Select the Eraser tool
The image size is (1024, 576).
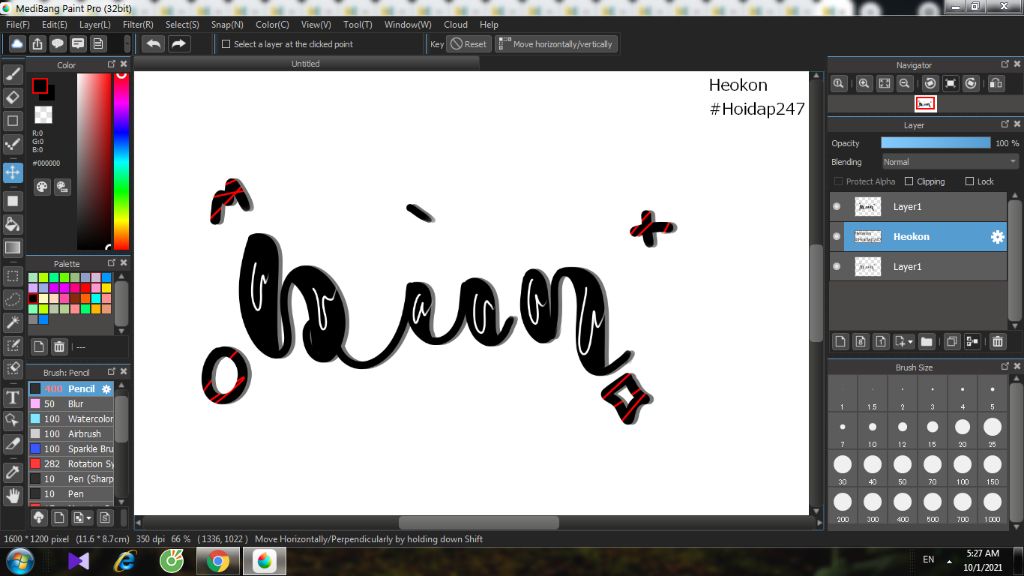(x=12, y=97)
